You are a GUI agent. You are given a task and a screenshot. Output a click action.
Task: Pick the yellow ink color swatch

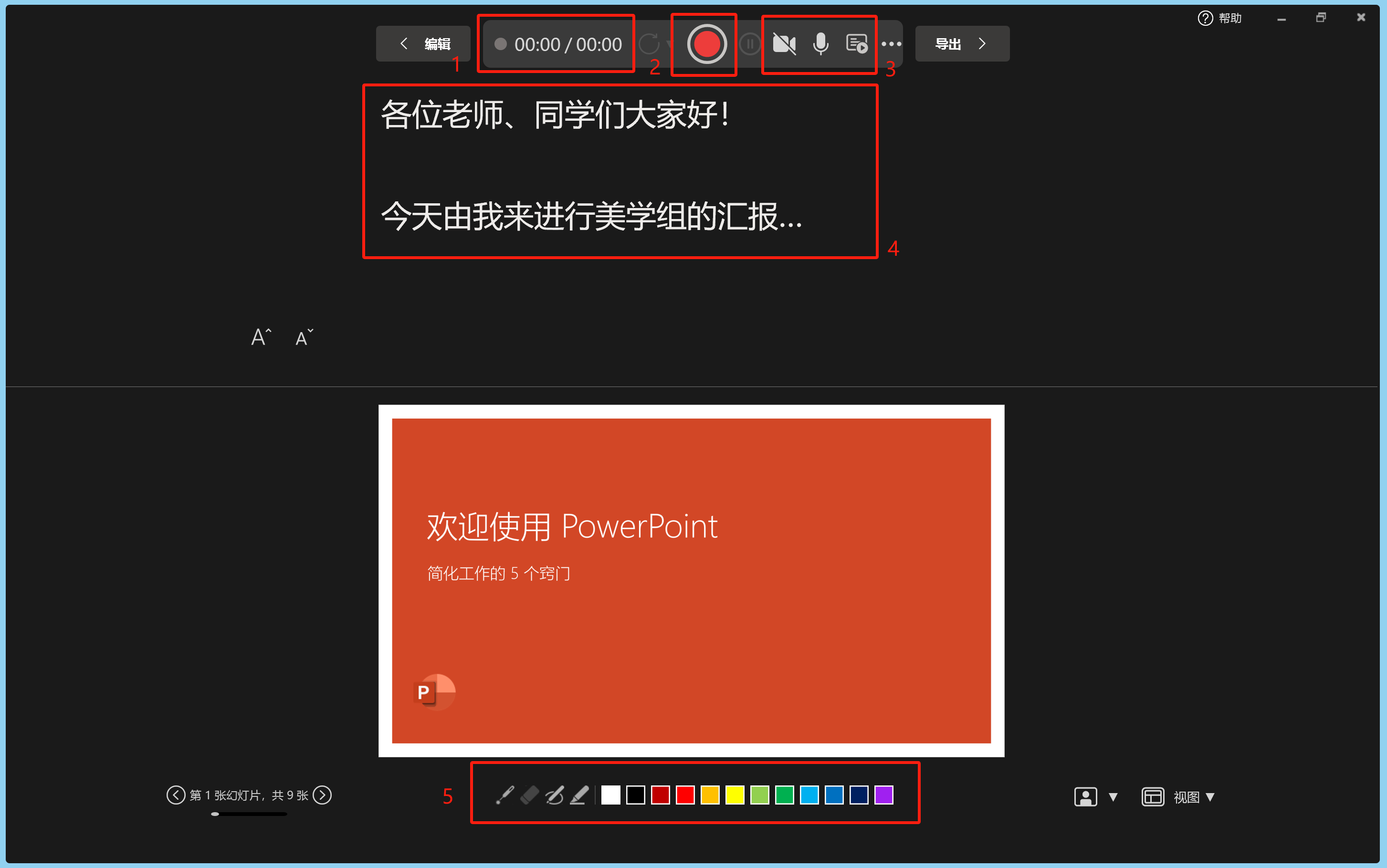click(735, 795)
